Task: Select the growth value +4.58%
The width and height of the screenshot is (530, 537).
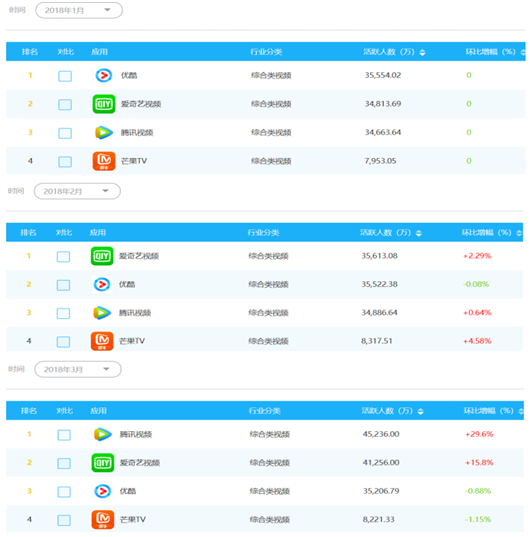Action: tap(477, 341)
